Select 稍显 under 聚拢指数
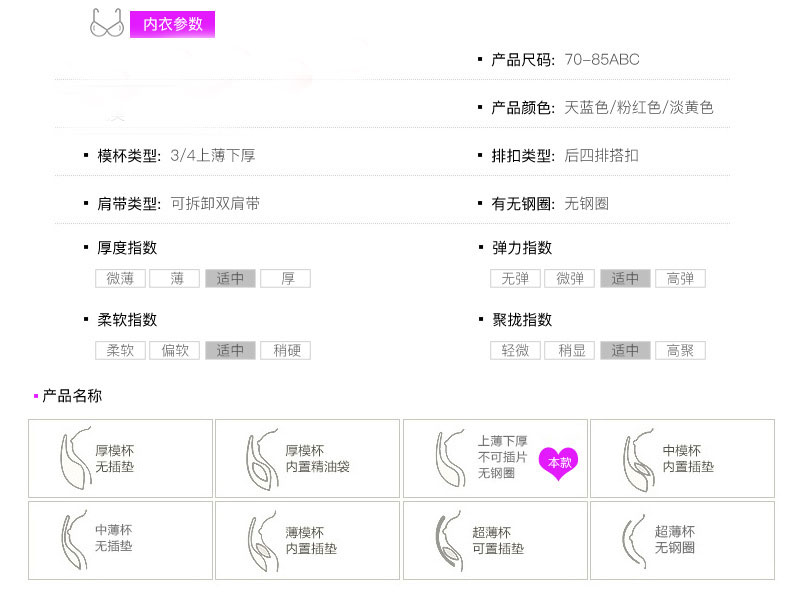This screenshot has height=600, width=790. [x=571, y=351]
